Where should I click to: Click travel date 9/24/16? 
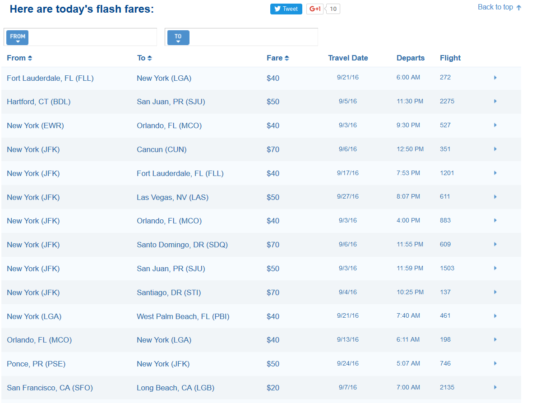(x=348, y=363)
